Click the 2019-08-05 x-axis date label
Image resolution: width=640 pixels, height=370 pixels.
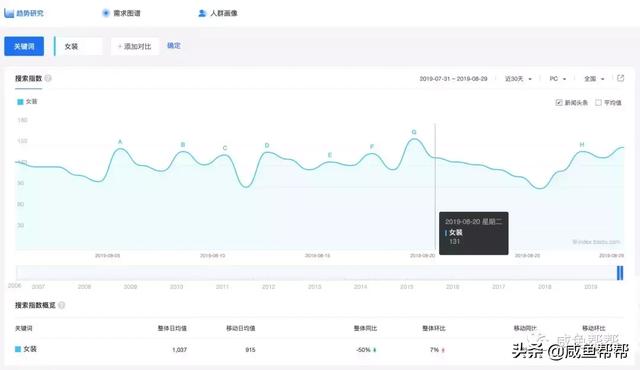pos(107,256)
